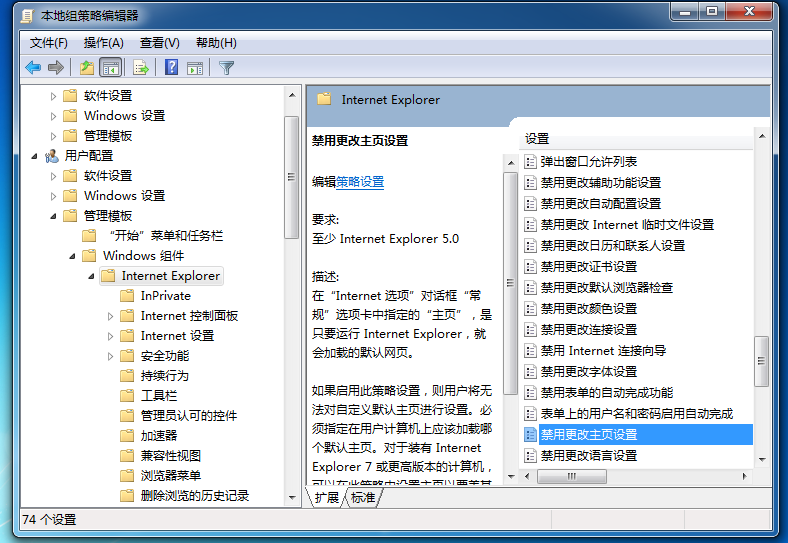Screen dimensions: 788x543
Task: Click the settings list vertical scrollbar thumb
Action: [761, 361]
